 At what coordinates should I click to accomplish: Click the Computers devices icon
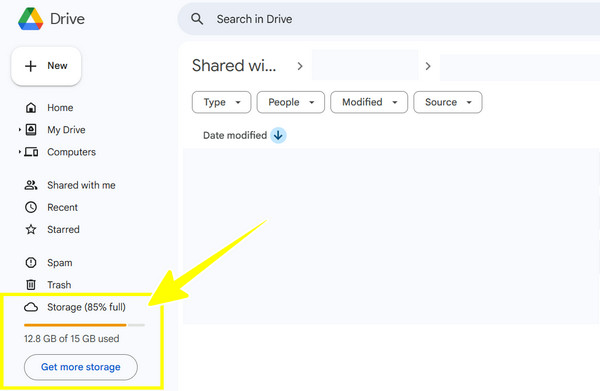[31, 152]
